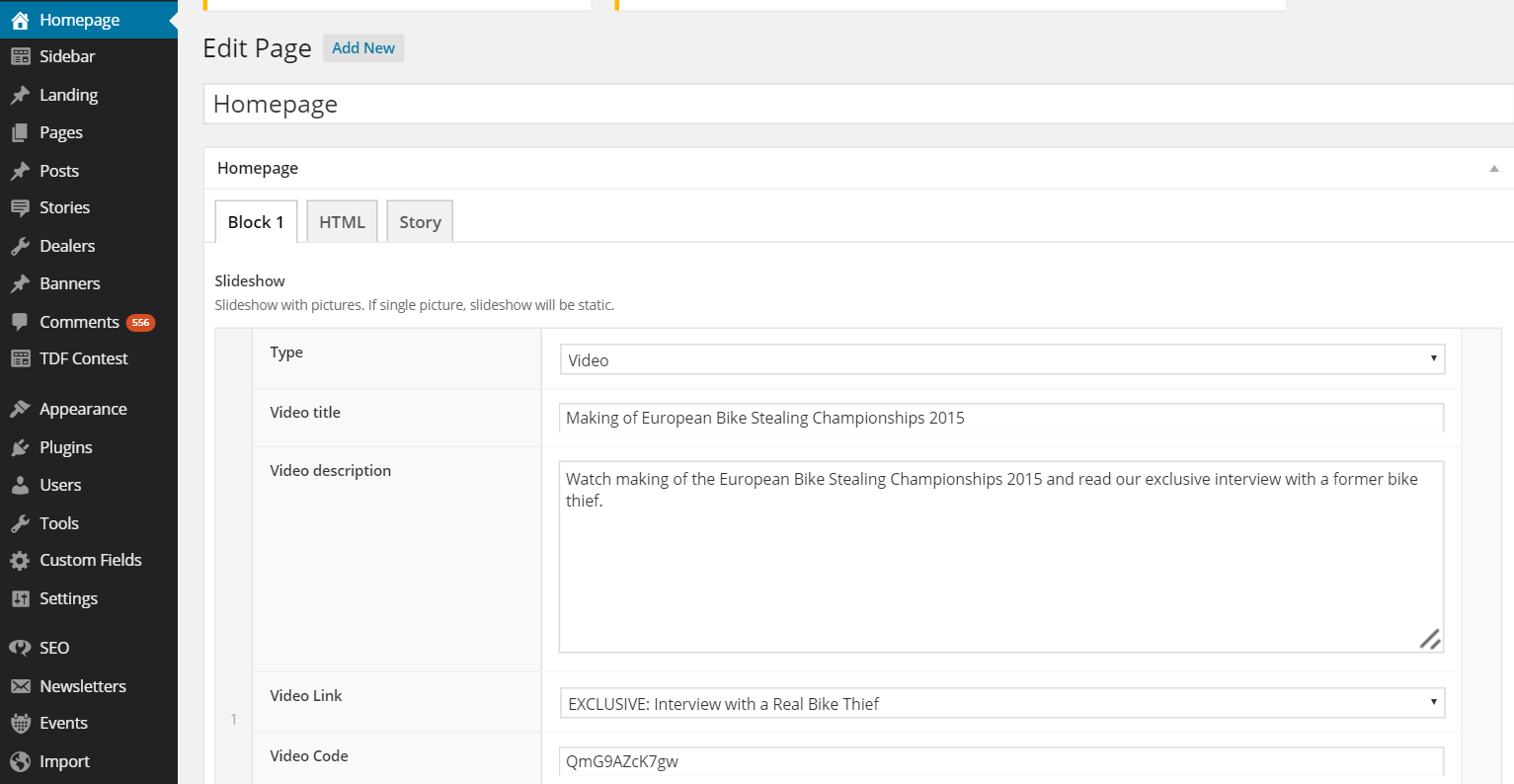Click the Landing pushpin icon
Viewport: 1514px width, 784px height.
20,95
